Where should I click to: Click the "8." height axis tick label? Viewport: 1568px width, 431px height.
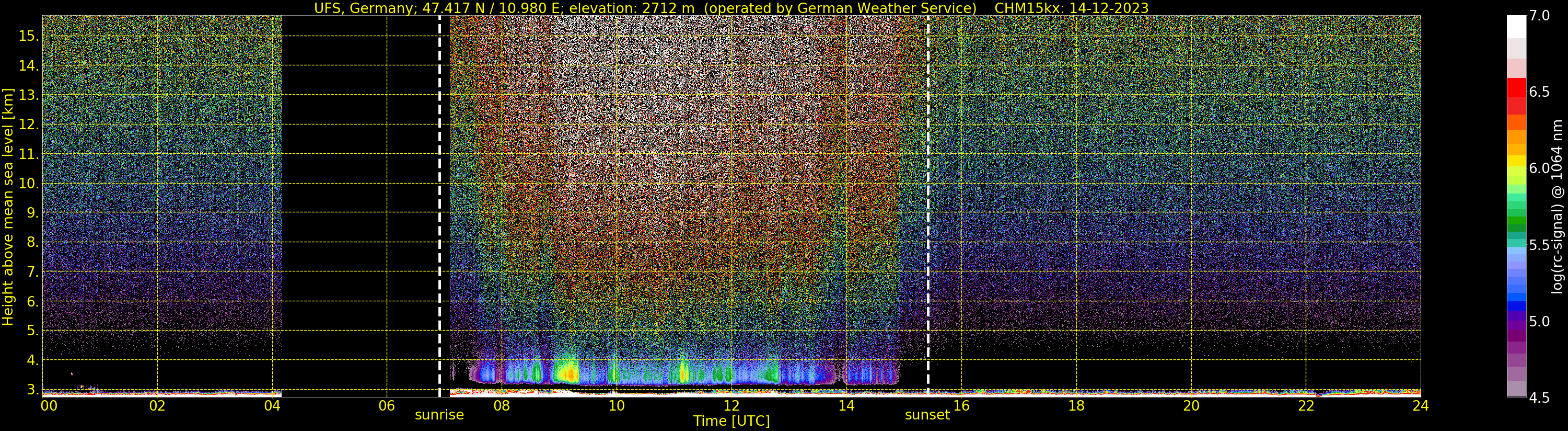point(32,242)
